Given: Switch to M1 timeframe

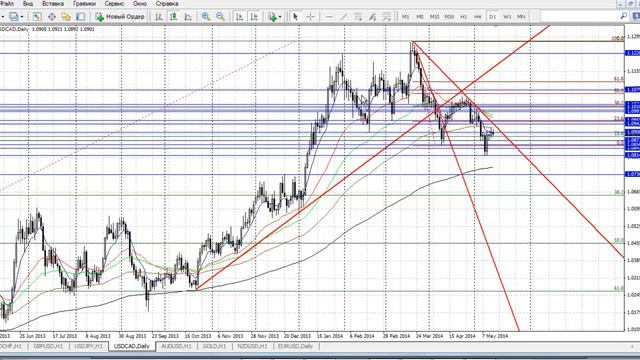Looking at the screenshot, I should click(x=405, y=17).
